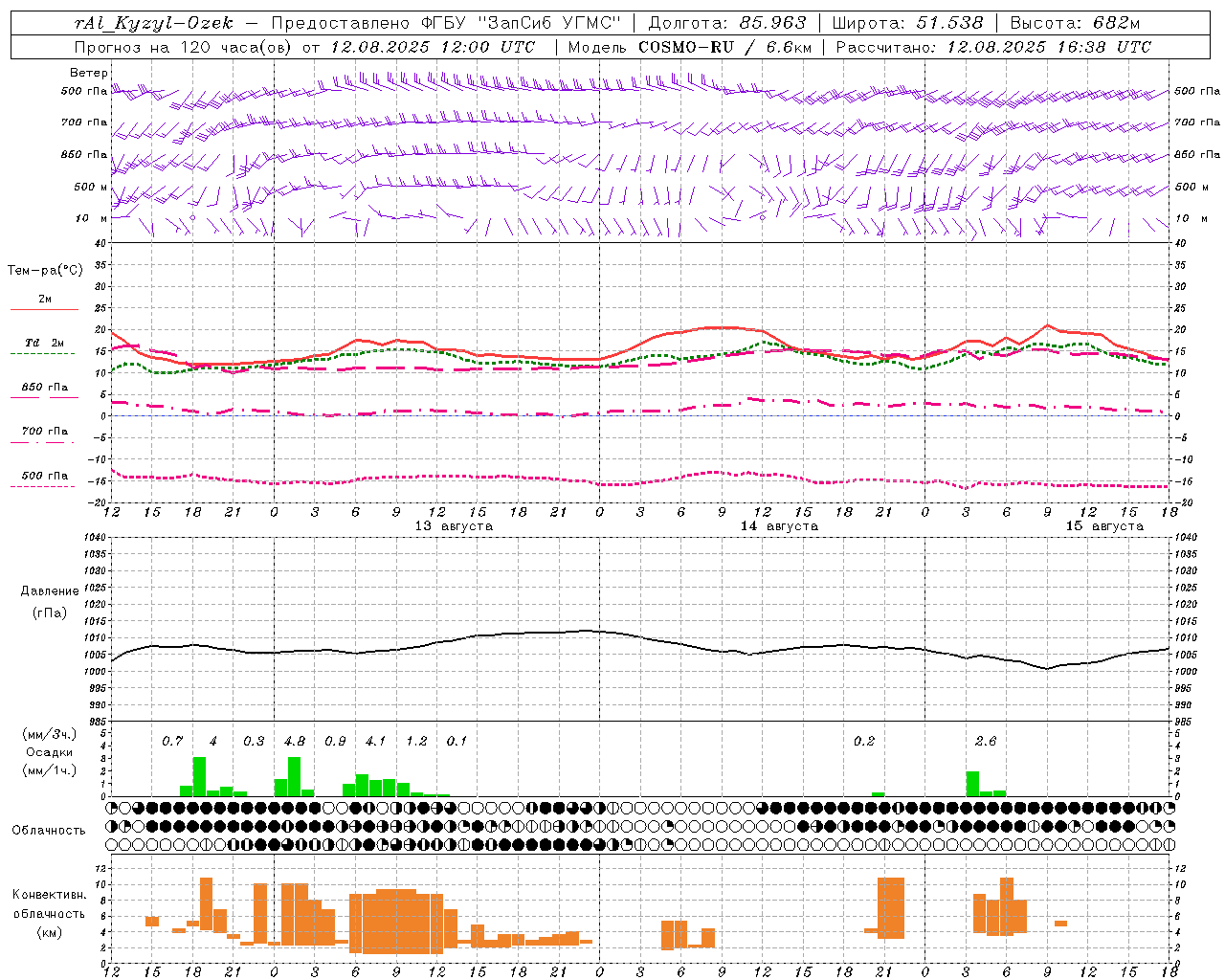Click the model label COSMO-RU / 6.6км
The image size is (1225, 980).
tap(724, 47)
